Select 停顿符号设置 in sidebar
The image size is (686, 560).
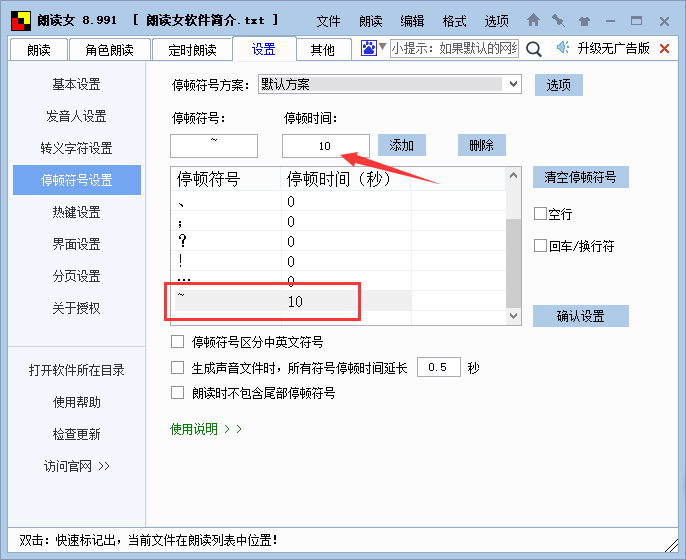[77, 180]
